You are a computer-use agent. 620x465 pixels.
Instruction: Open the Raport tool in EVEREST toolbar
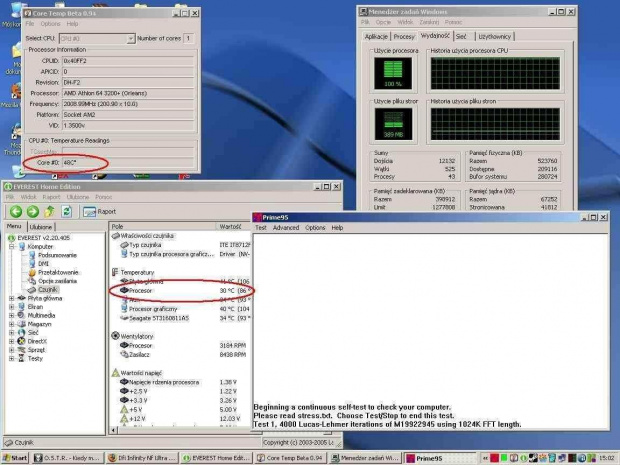pos(100,212)
